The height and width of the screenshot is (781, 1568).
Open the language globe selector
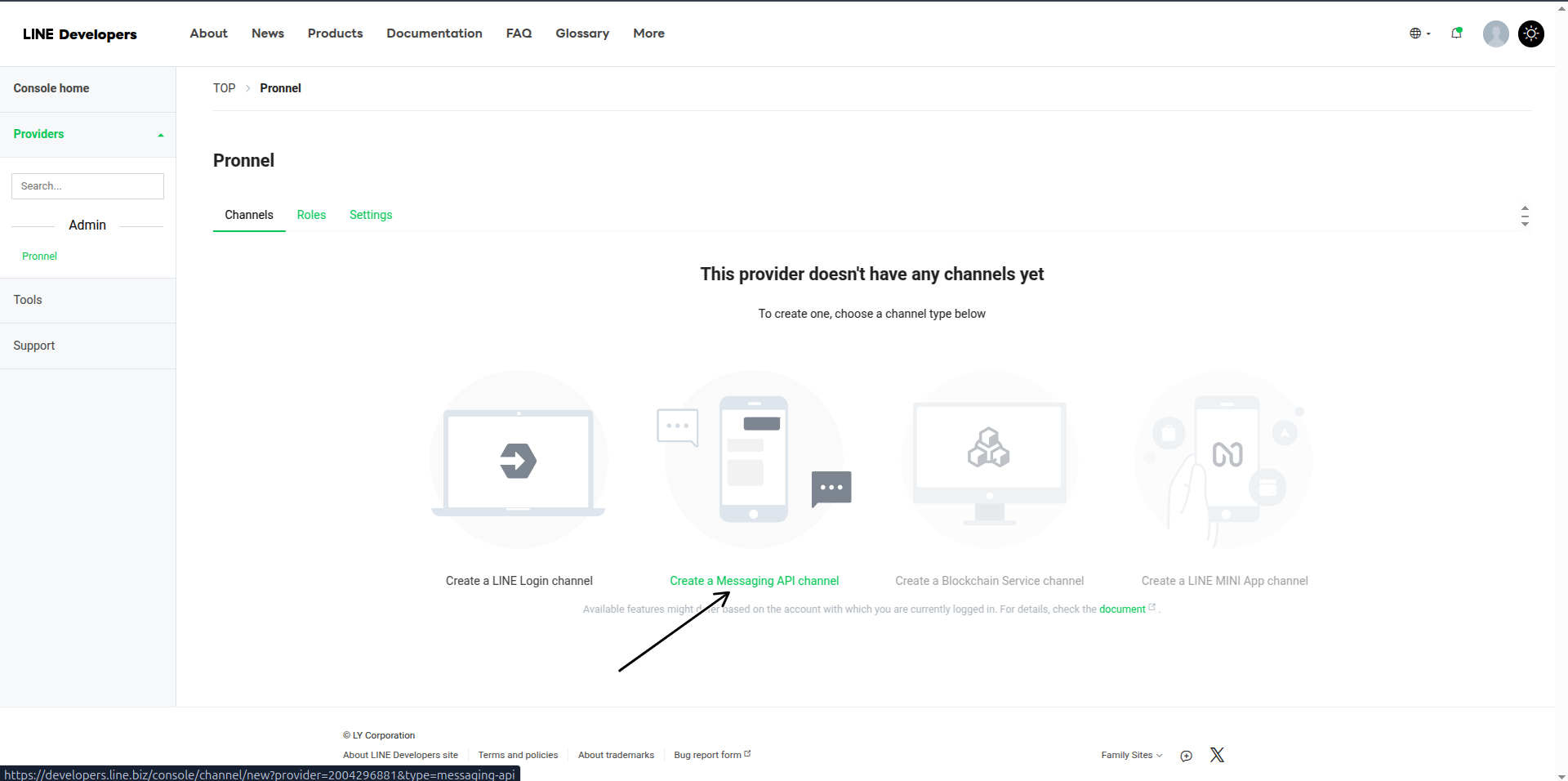point(1419,33)
